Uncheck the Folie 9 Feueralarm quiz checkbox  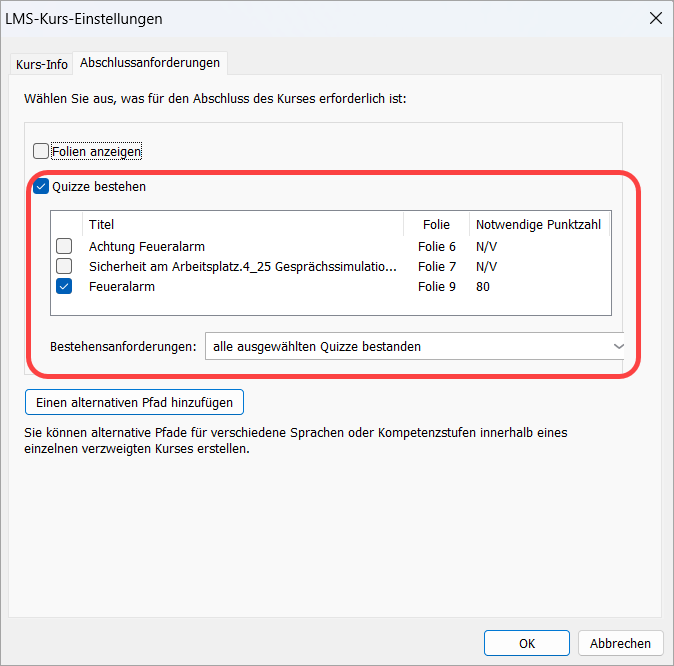tap(64, 286)
